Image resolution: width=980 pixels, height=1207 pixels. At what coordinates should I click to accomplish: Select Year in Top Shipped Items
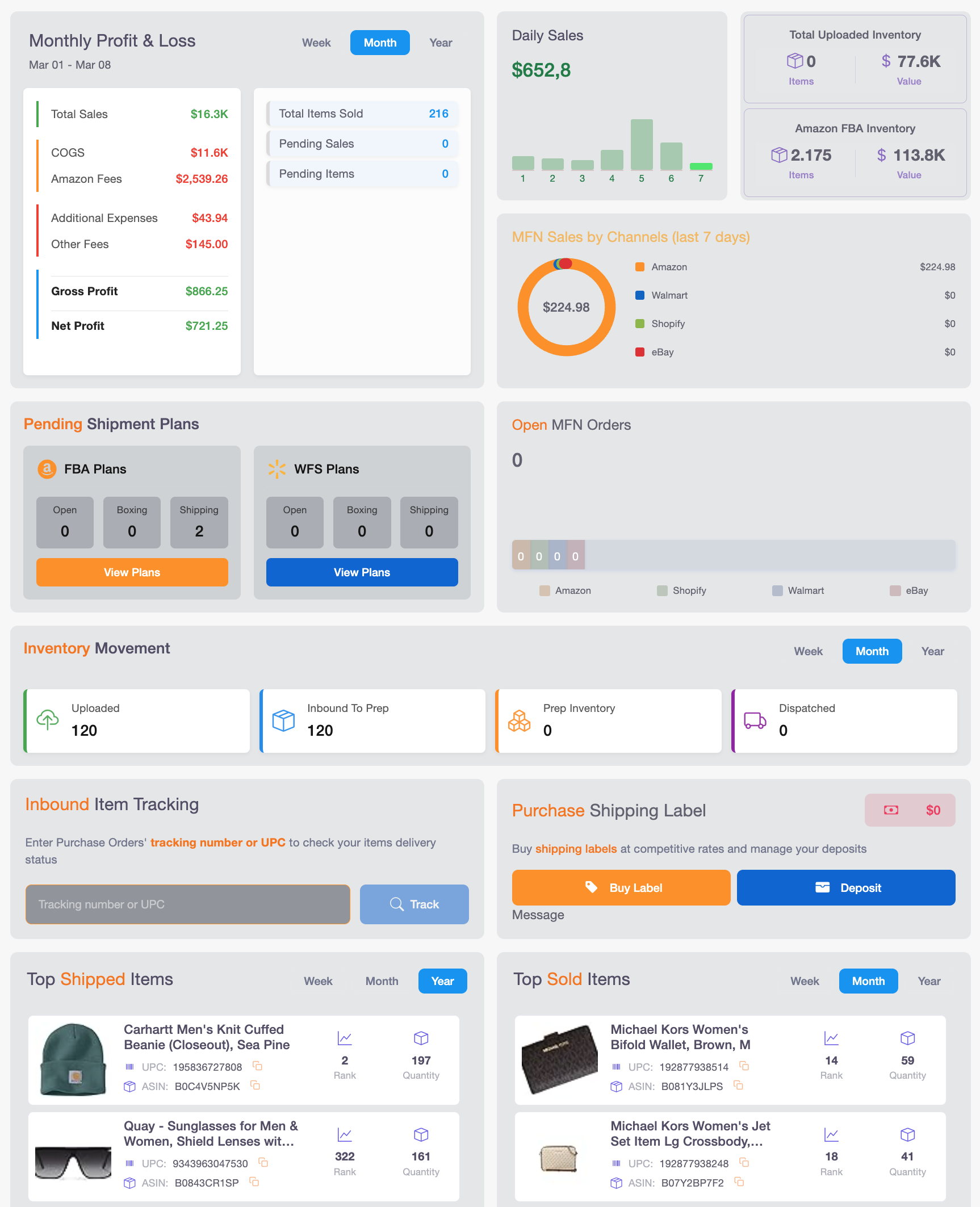click(x=443, y=981)
